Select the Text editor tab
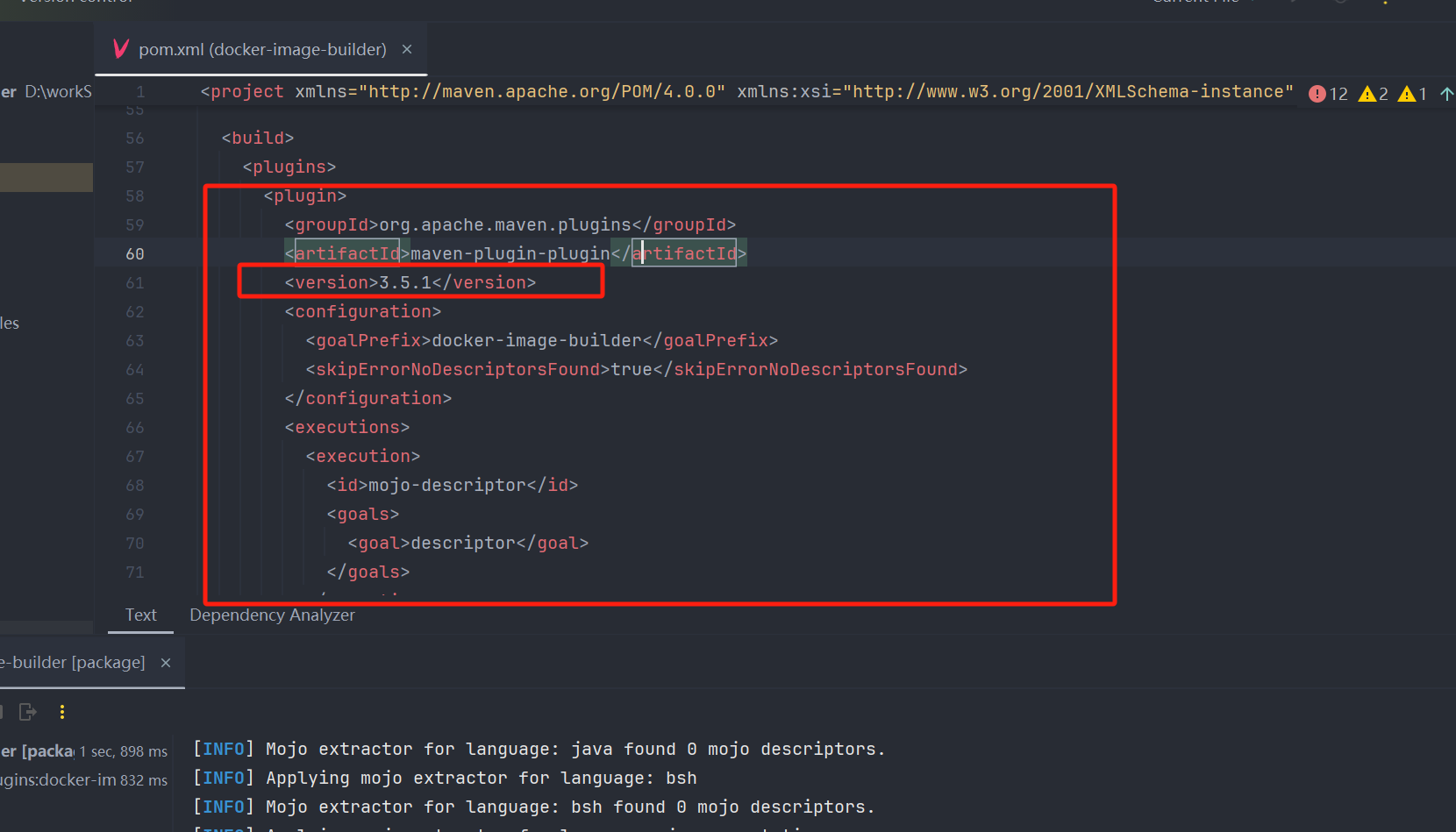This screenshot has width=1456, height=832. click(140, 615)
